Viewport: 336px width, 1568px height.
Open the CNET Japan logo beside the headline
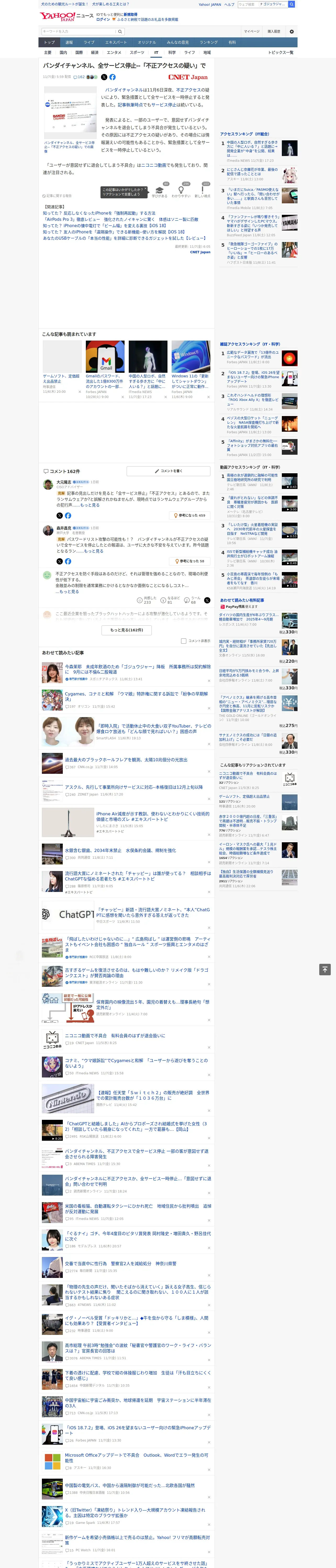pyautogui.click(x=188, y=77)
